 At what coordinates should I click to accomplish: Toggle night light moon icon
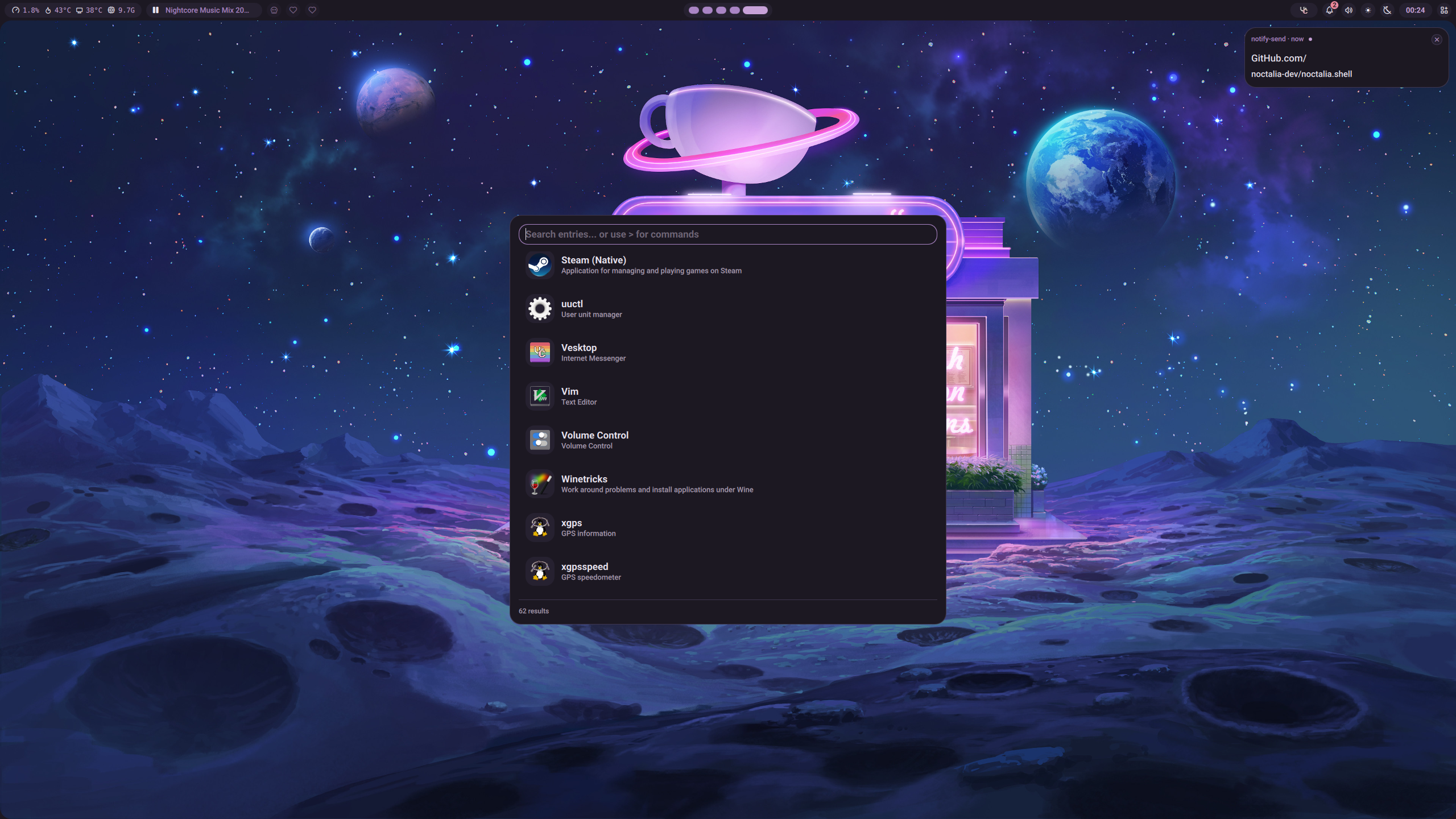pos(1387,10)
